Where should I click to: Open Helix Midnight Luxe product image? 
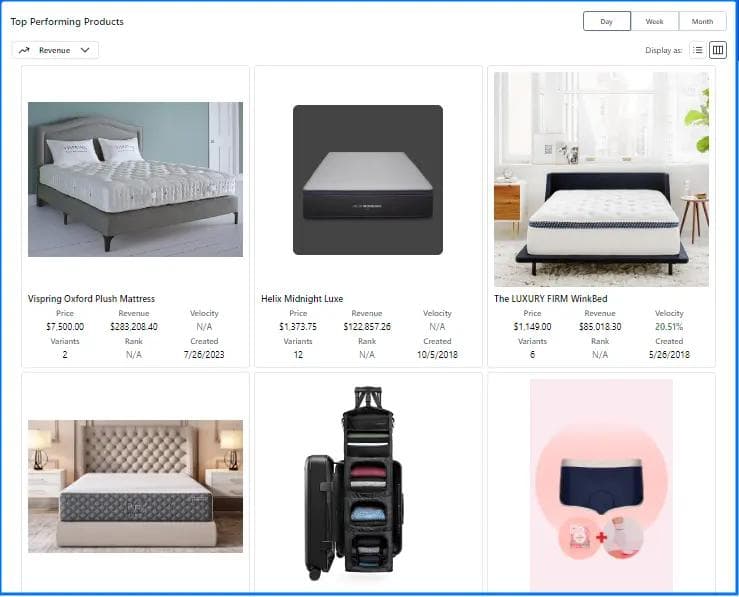coord(368,180)
